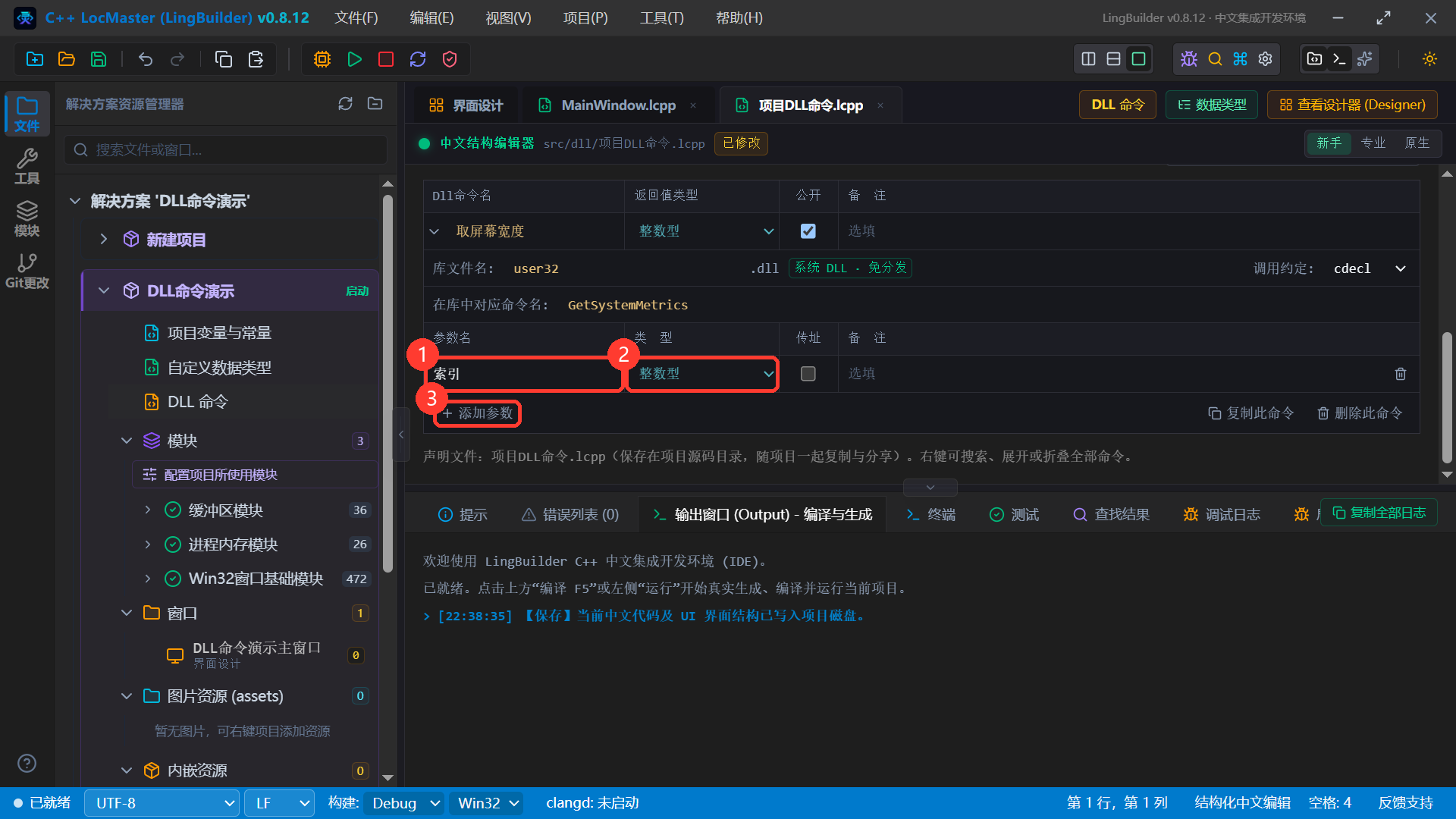Image resolution: width=1456 pixels, height=819 pixels.
Task: Delete the 索引 parameter row with the trash icon
Action: 1401,374
